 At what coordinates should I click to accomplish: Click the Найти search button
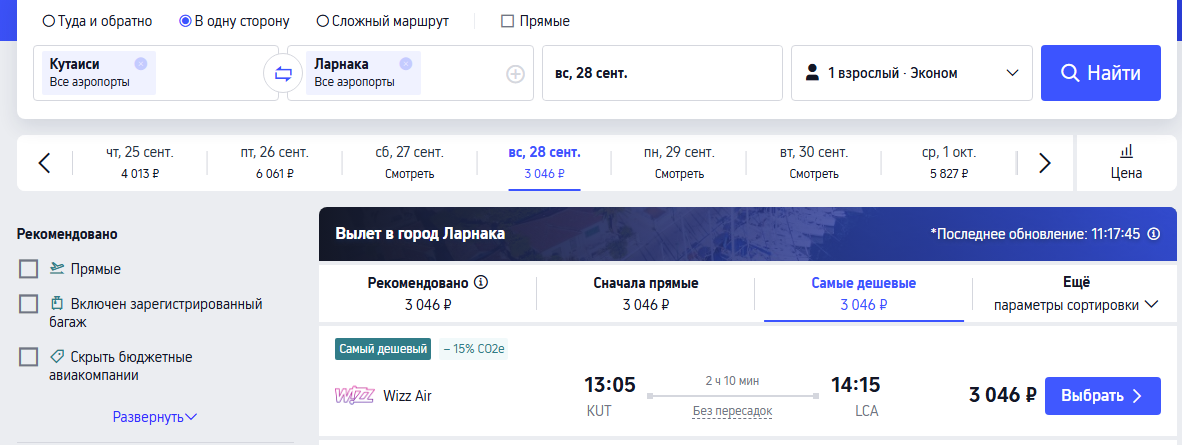point(1101,73)
